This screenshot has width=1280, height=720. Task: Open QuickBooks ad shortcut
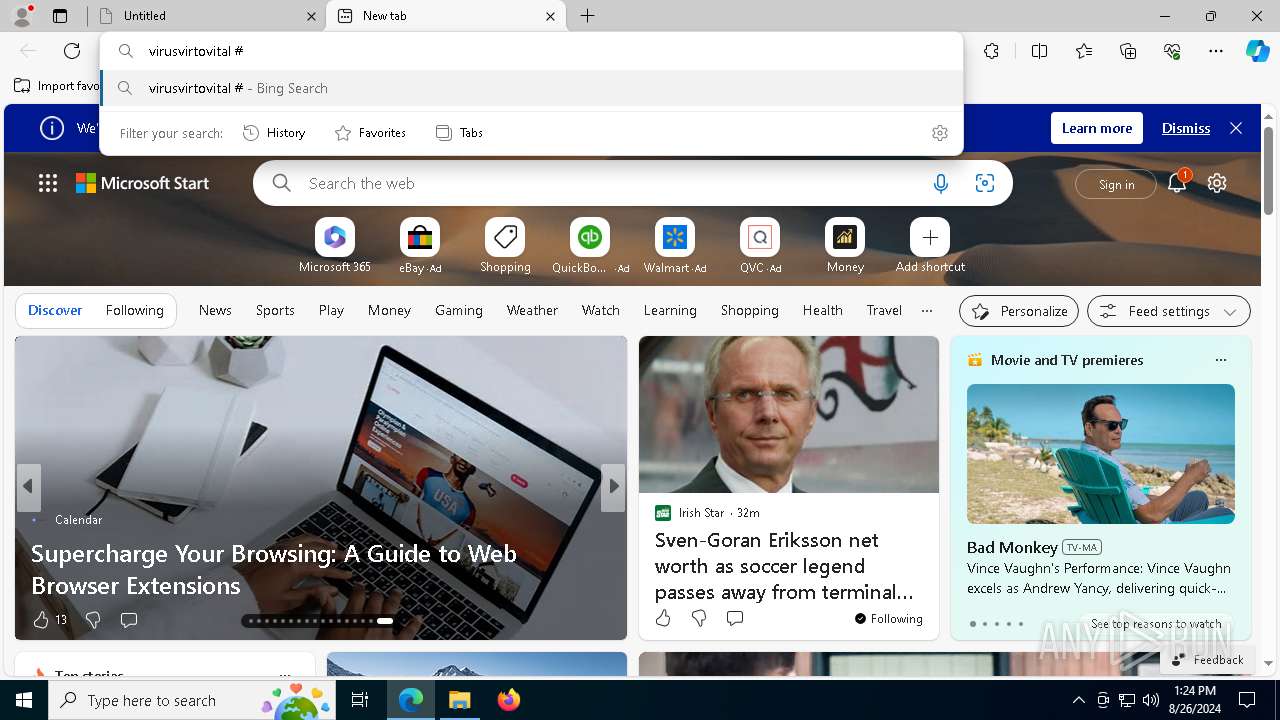pyautogui.click(x=590, y=246)
